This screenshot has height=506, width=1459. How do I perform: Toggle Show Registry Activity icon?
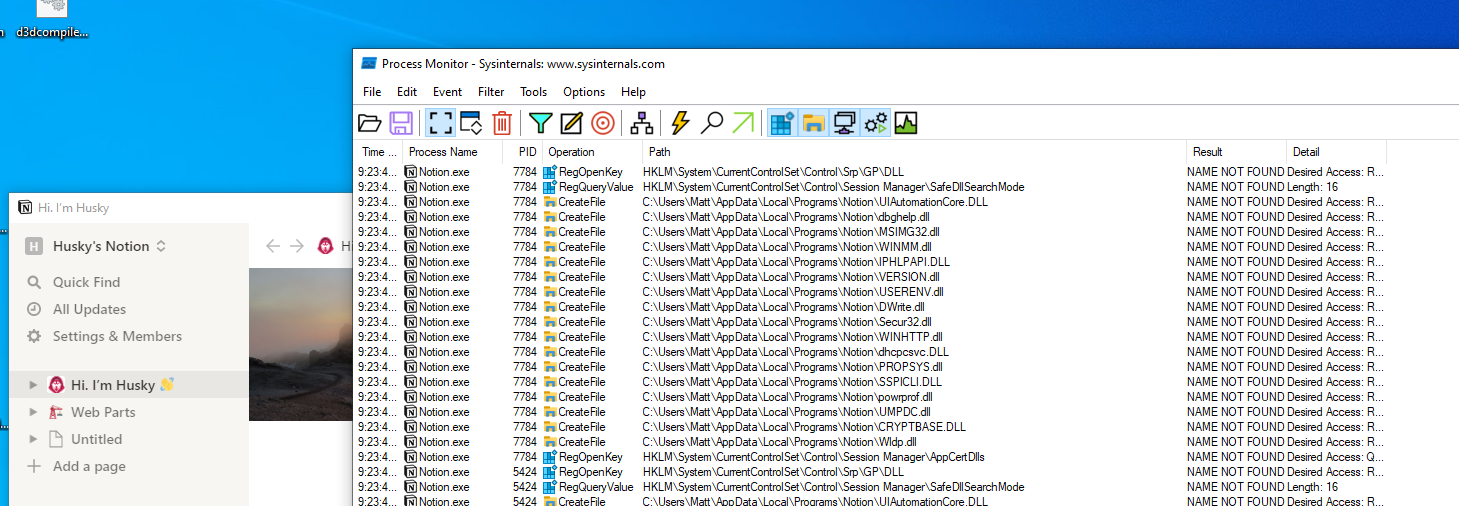coord(782,123)
